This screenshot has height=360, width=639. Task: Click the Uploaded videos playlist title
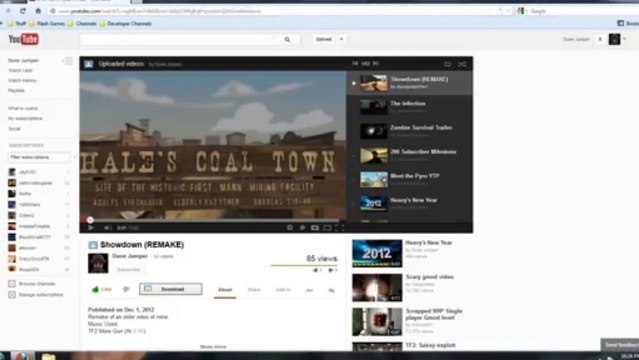(x=121, y=64)
